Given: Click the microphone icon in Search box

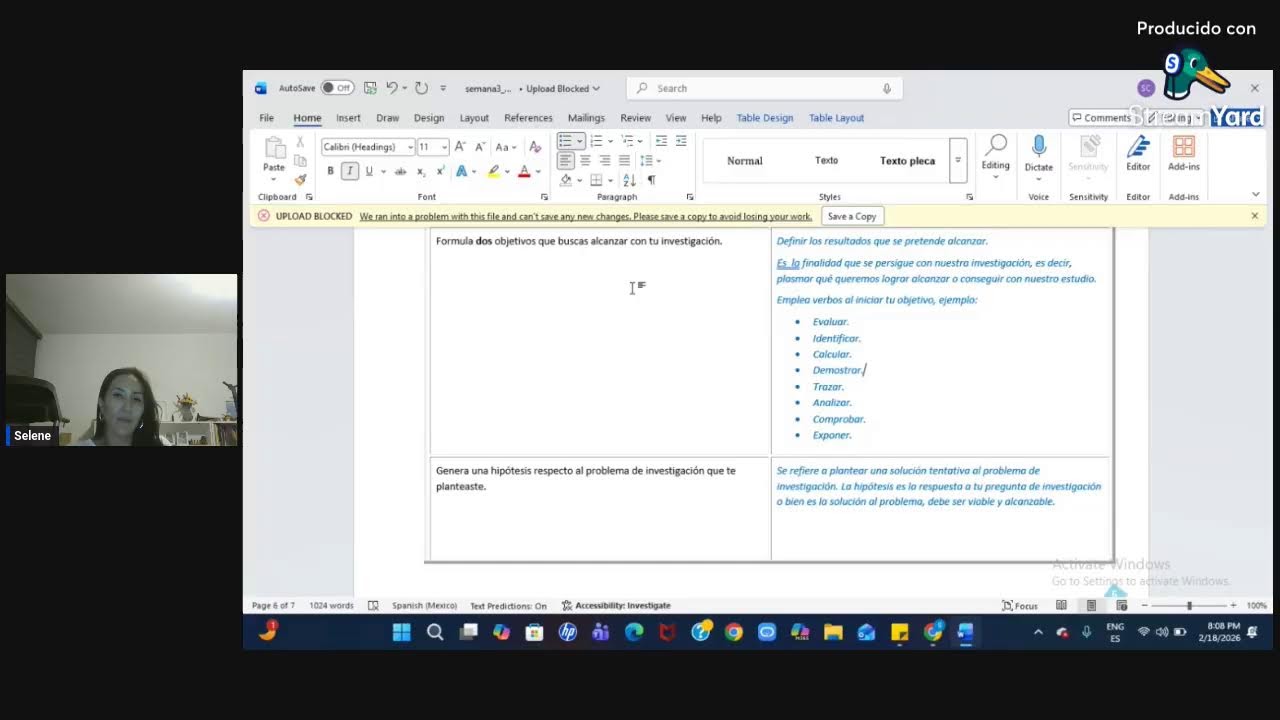Looking at the screenshot, I should [x=886, y=88].
